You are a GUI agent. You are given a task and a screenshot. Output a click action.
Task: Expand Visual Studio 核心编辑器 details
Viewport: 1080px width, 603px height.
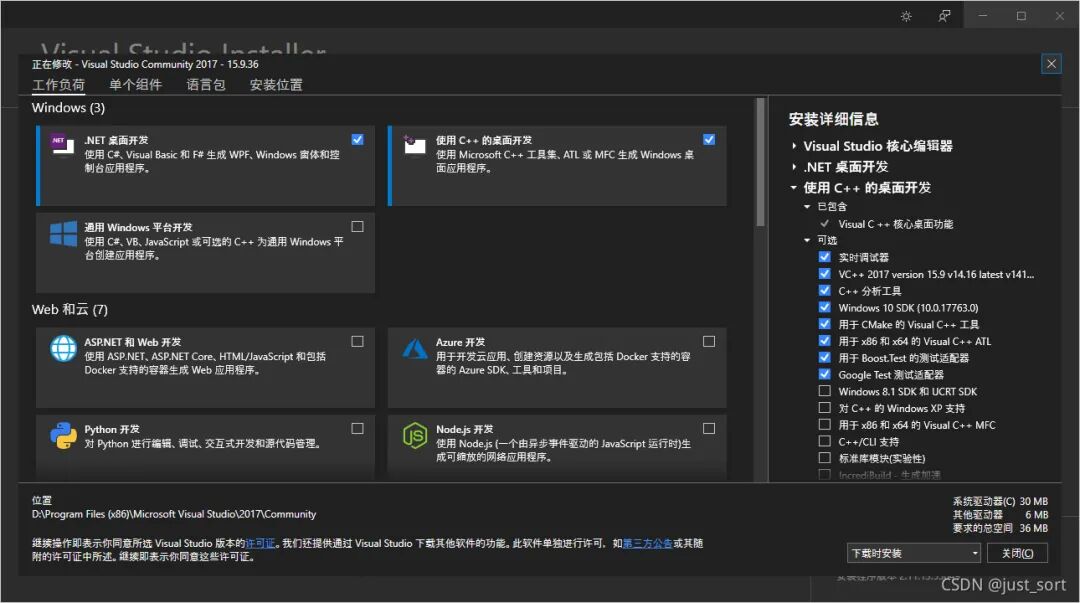794,146
